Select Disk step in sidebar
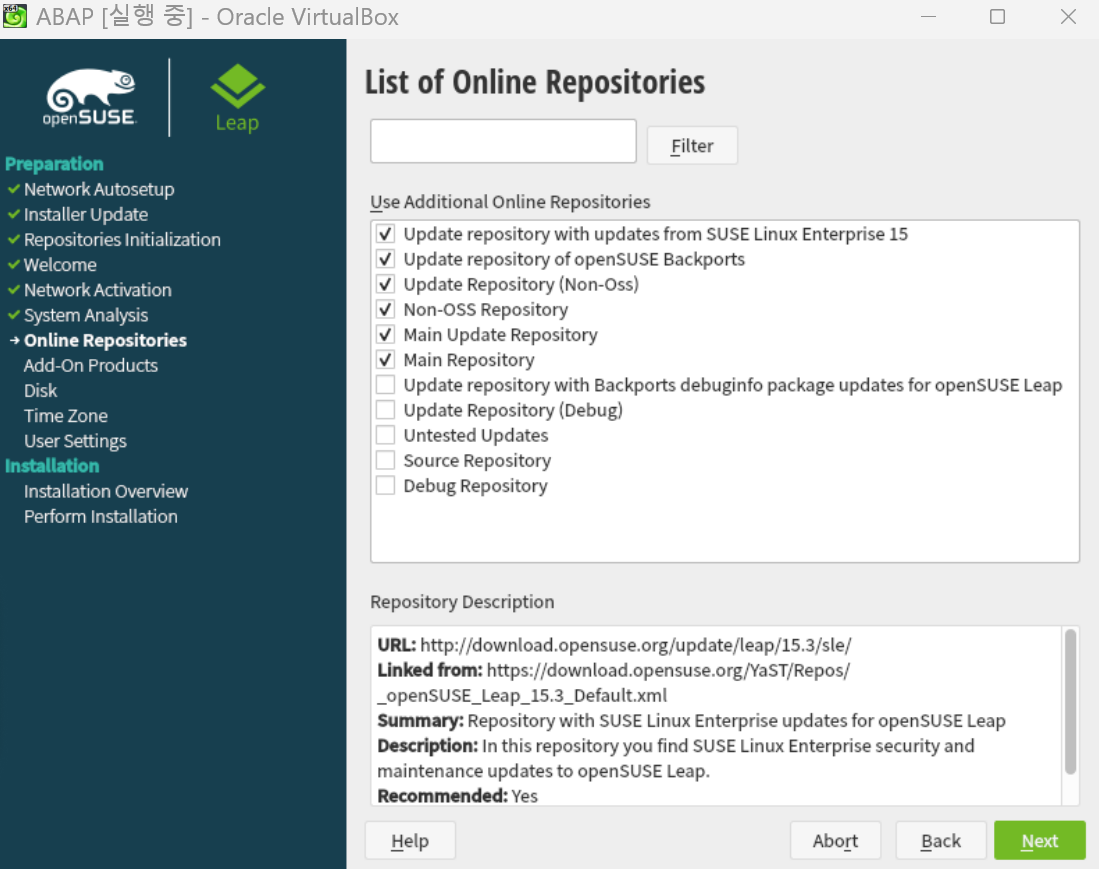Viewport: 1099px width, 869px height. click(41, 391)
